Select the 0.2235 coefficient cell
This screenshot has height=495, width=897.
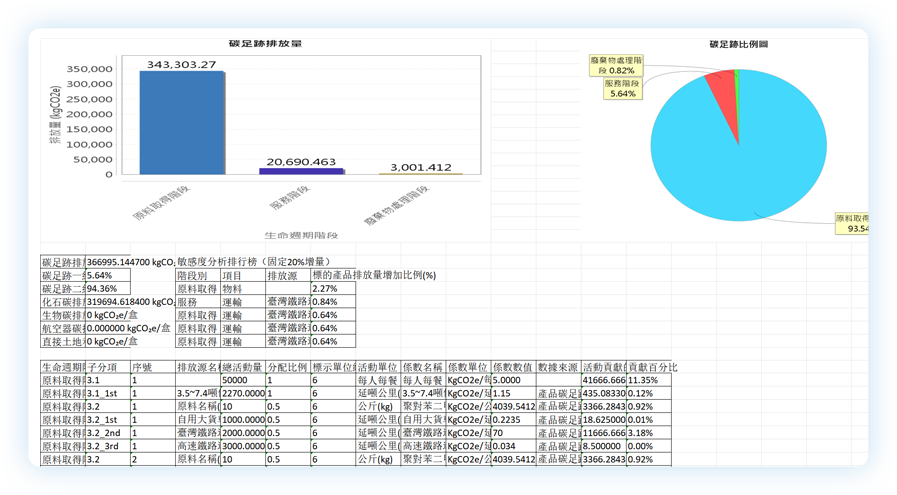click(x=513, y=420)
